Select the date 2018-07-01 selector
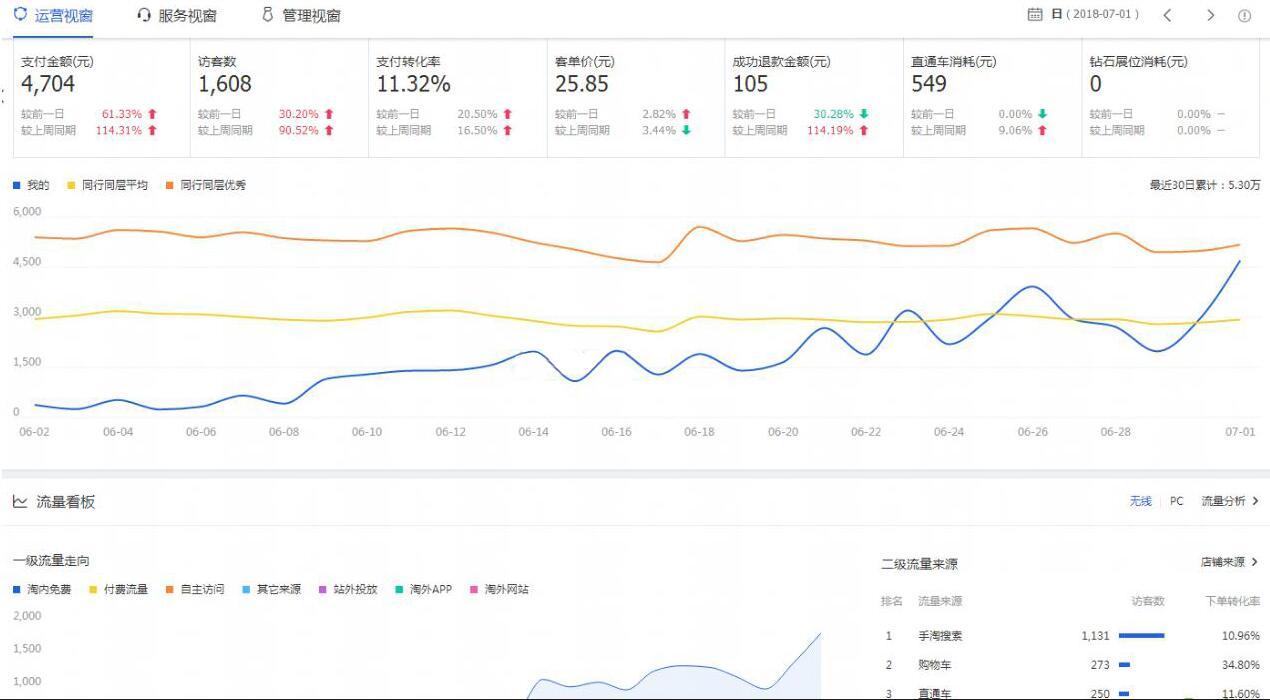The image size is (1270, 700). click(1095, 15)
